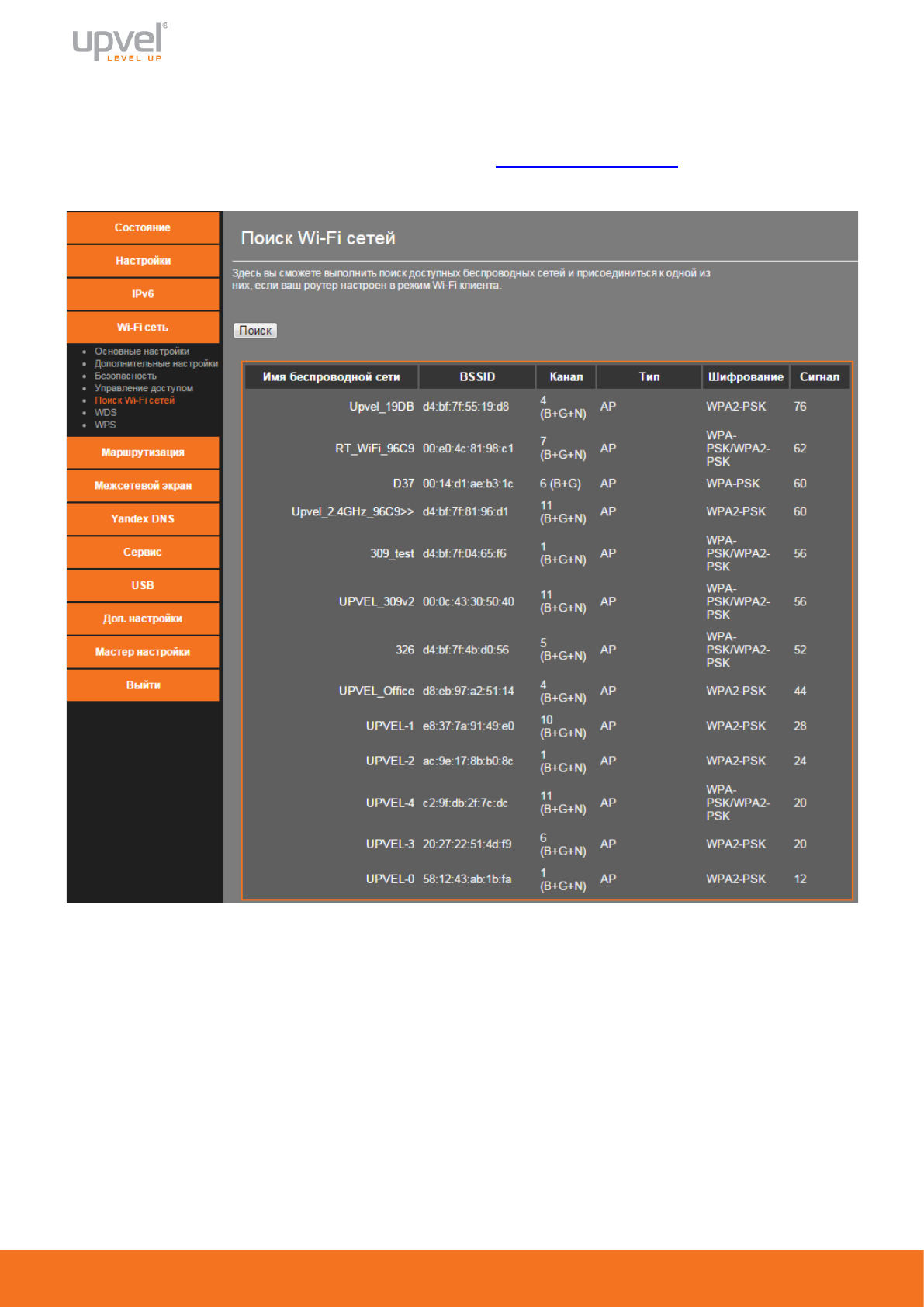Viewport: 924px width, 1307px height.
Task: Open the Маршрутизация menu section
Action: pos(143,452)
